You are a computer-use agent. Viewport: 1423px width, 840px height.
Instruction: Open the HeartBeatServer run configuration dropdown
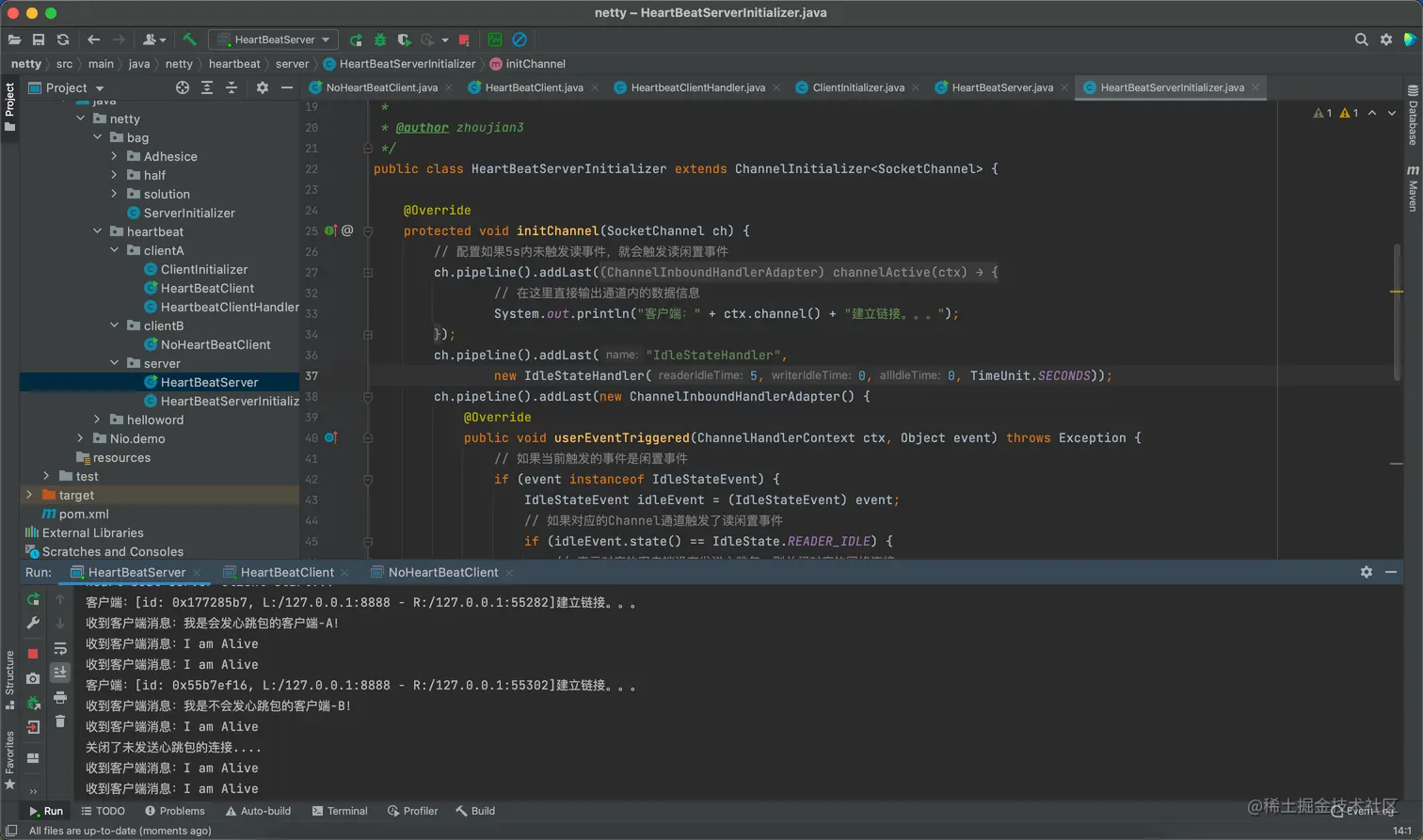pyautogui.click(x=273, y=40)
